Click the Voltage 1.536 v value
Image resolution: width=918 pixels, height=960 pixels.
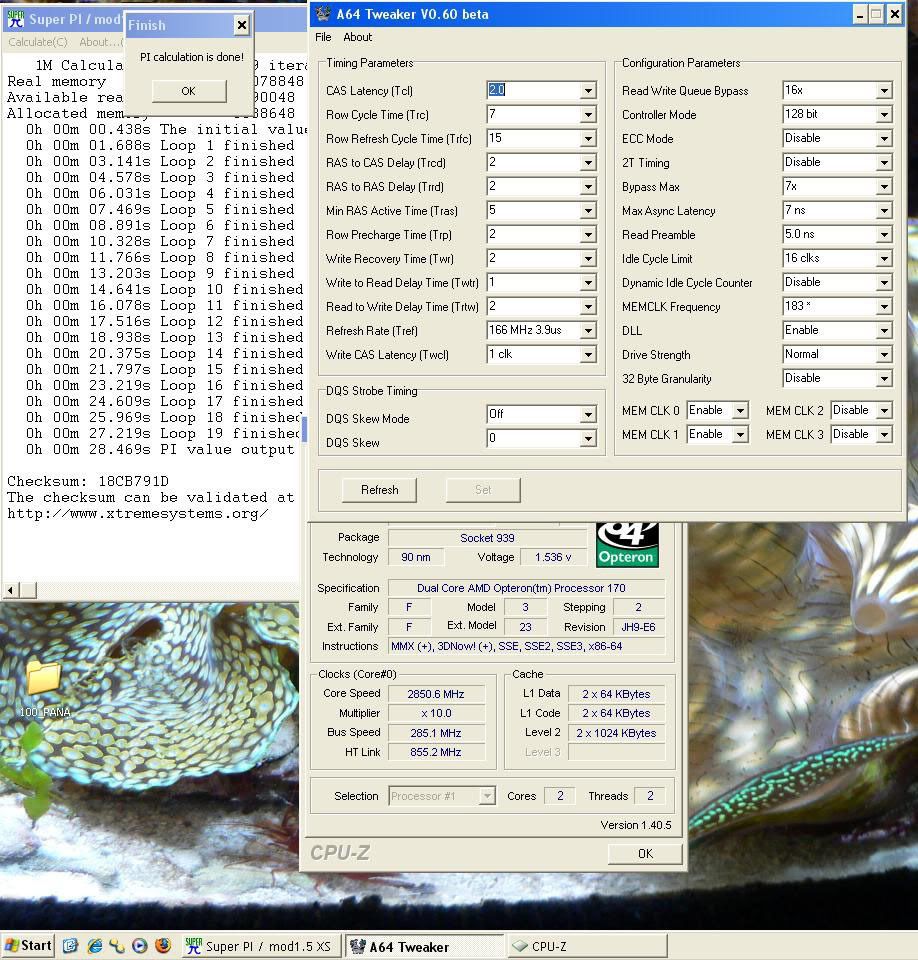point(553,557)
